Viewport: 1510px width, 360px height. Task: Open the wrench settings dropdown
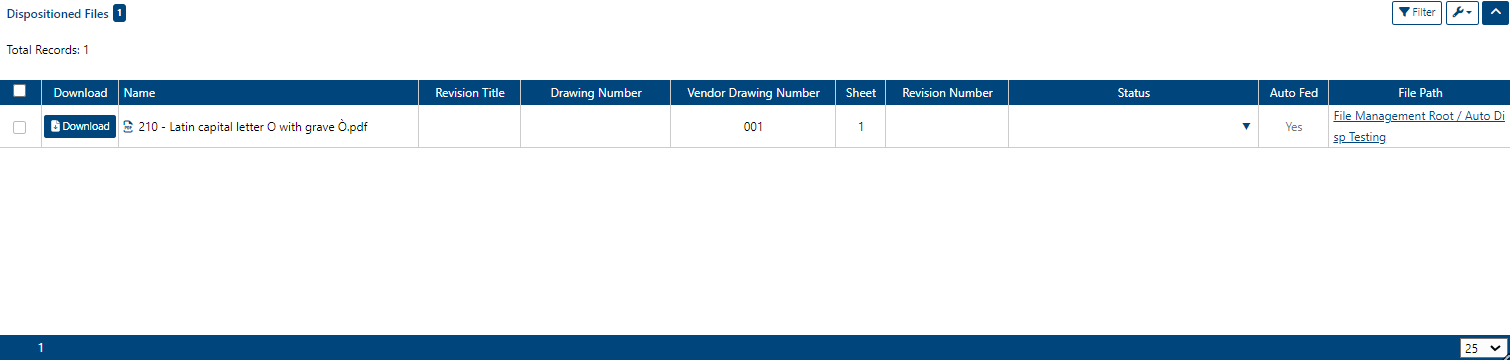1462,13
